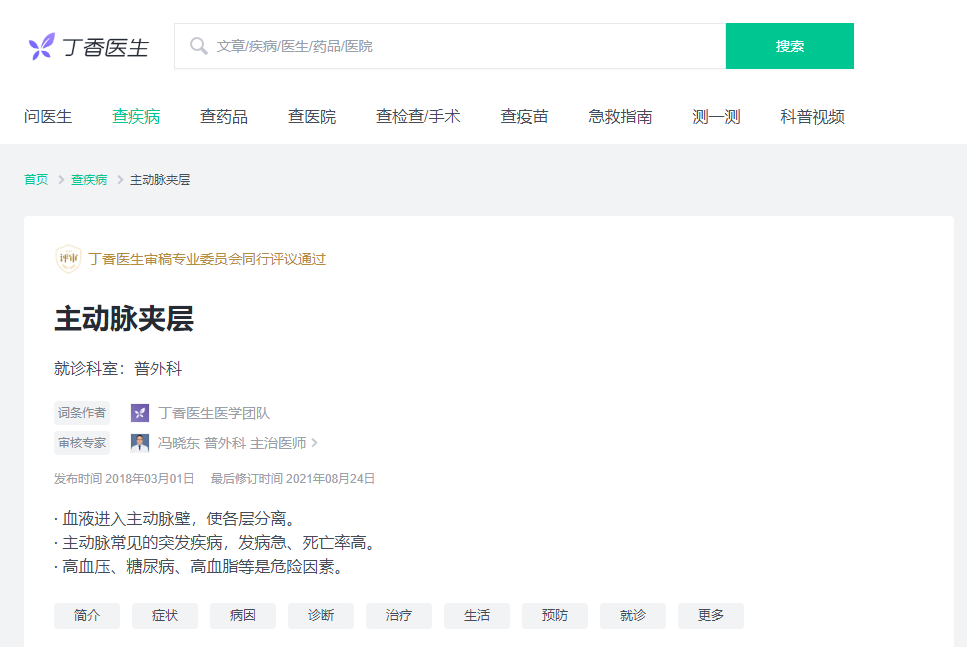The image size is (967, 647).
Task: Open 冯晓东 普外科 主治医师 profile
Action: [232, 443]
